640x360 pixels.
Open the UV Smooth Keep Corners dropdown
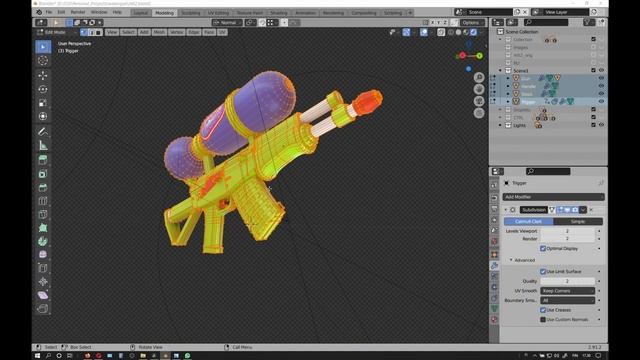point(567,291)
